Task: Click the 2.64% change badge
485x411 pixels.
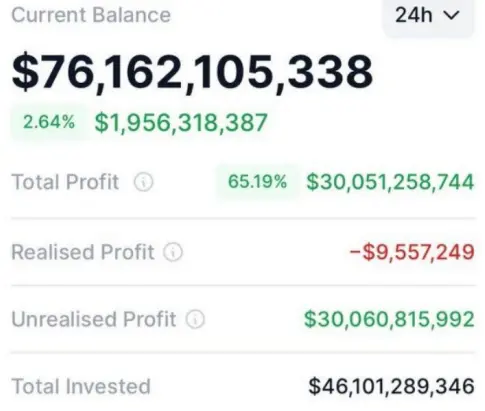Action: [x=49, y=122]
